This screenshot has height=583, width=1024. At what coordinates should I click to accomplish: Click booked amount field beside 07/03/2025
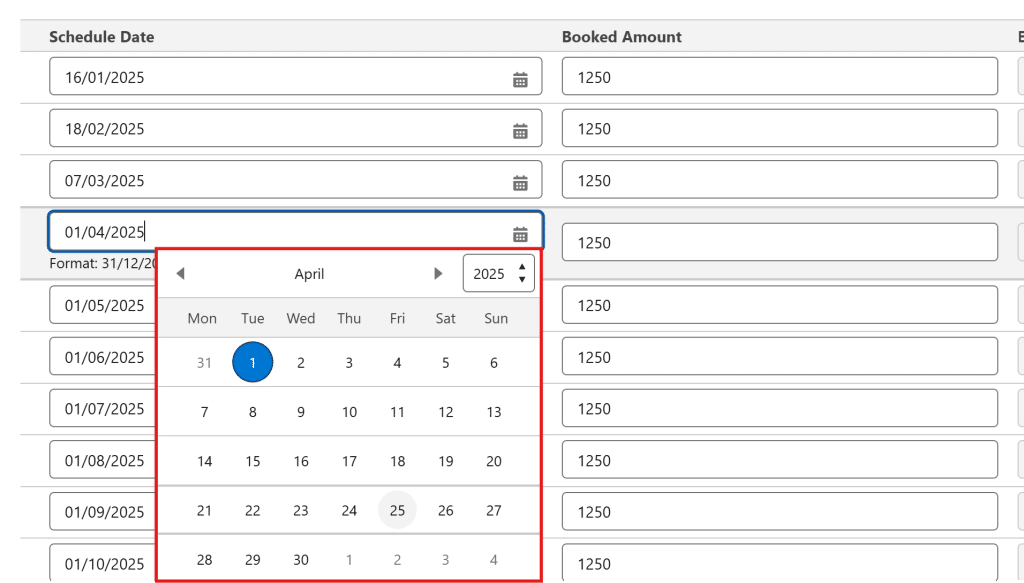click(x=779, y=181)
